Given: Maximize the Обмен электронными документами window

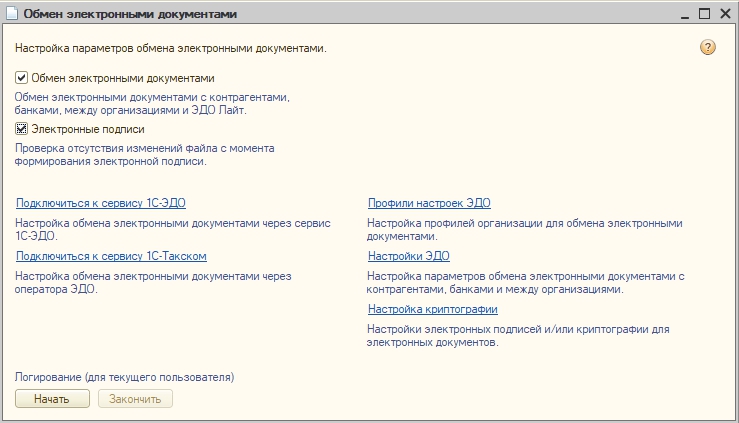Looking at the screenshot, I should coord(704,14).
